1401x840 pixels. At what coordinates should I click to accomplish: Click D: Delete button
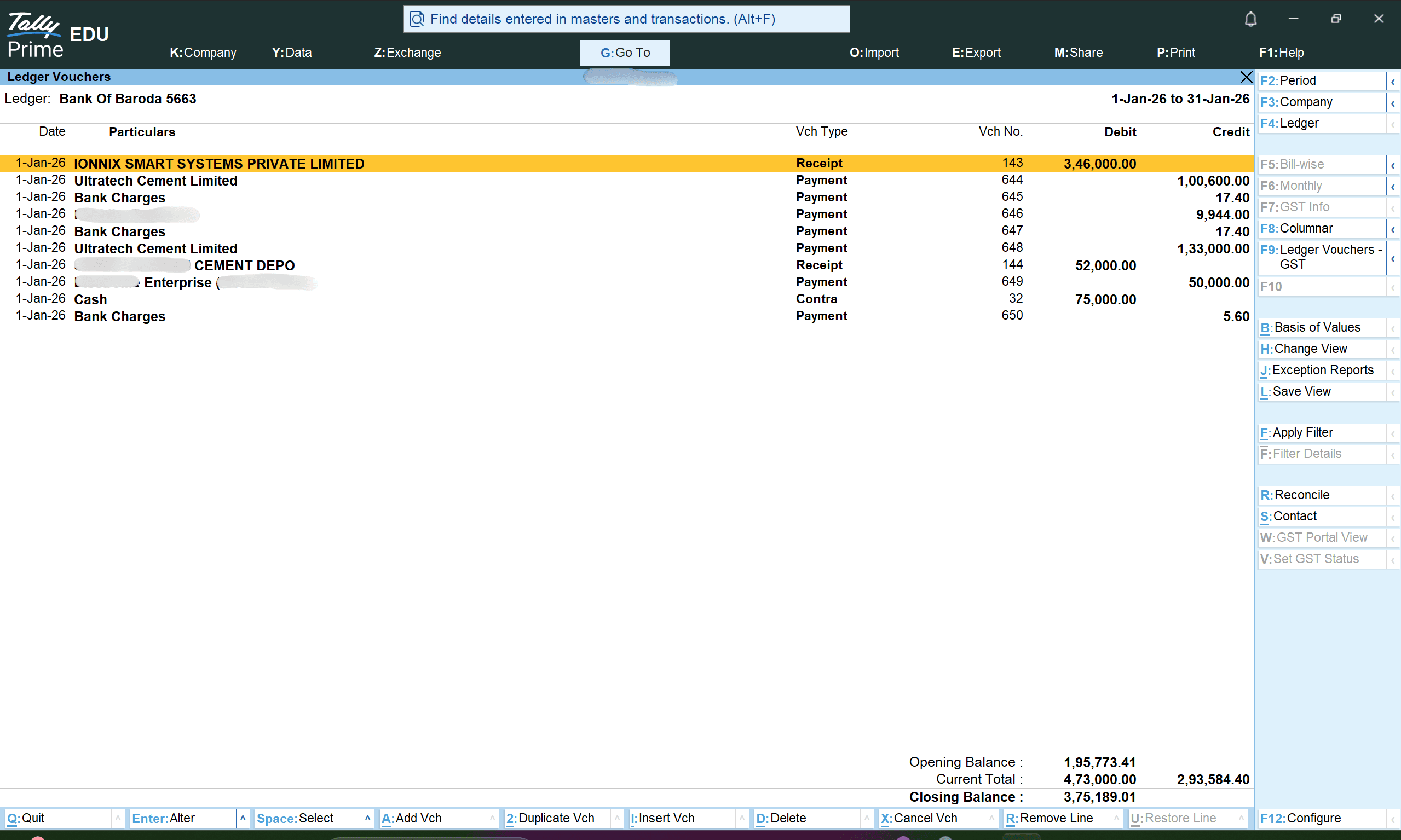coord(807,818)
